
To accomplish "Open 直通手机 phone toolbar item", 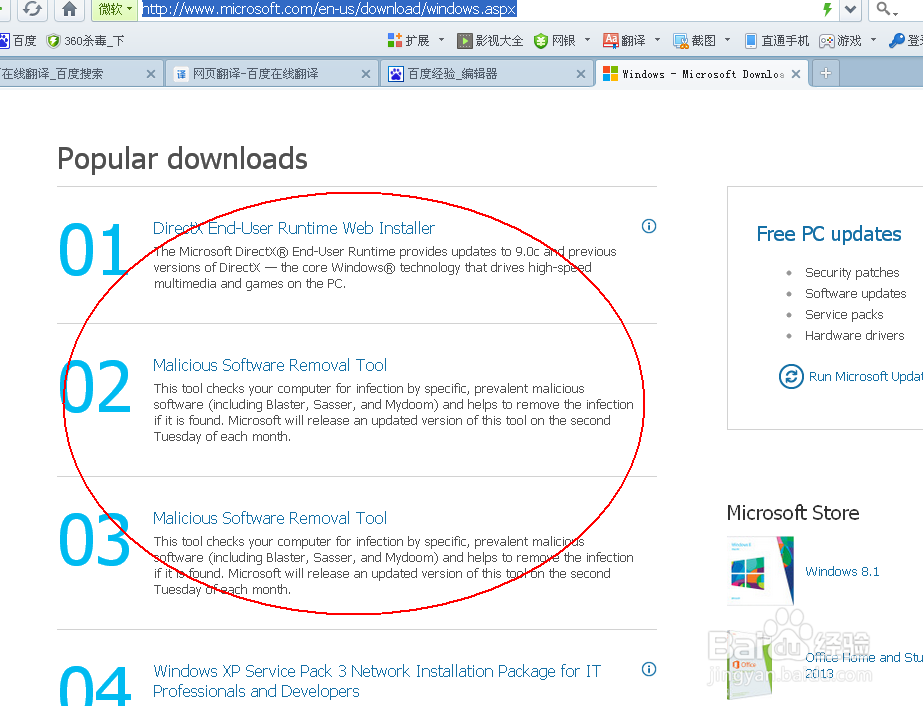I will click(777, 41).
